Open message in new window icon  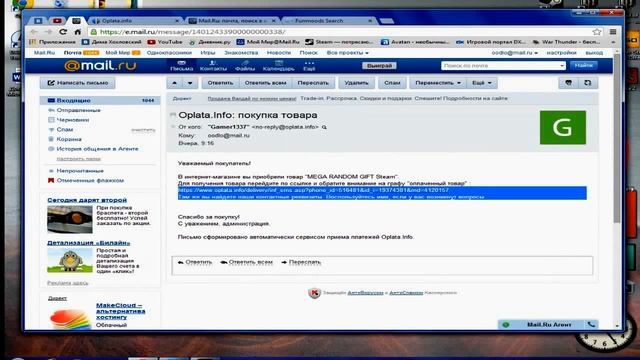(588, 83)
